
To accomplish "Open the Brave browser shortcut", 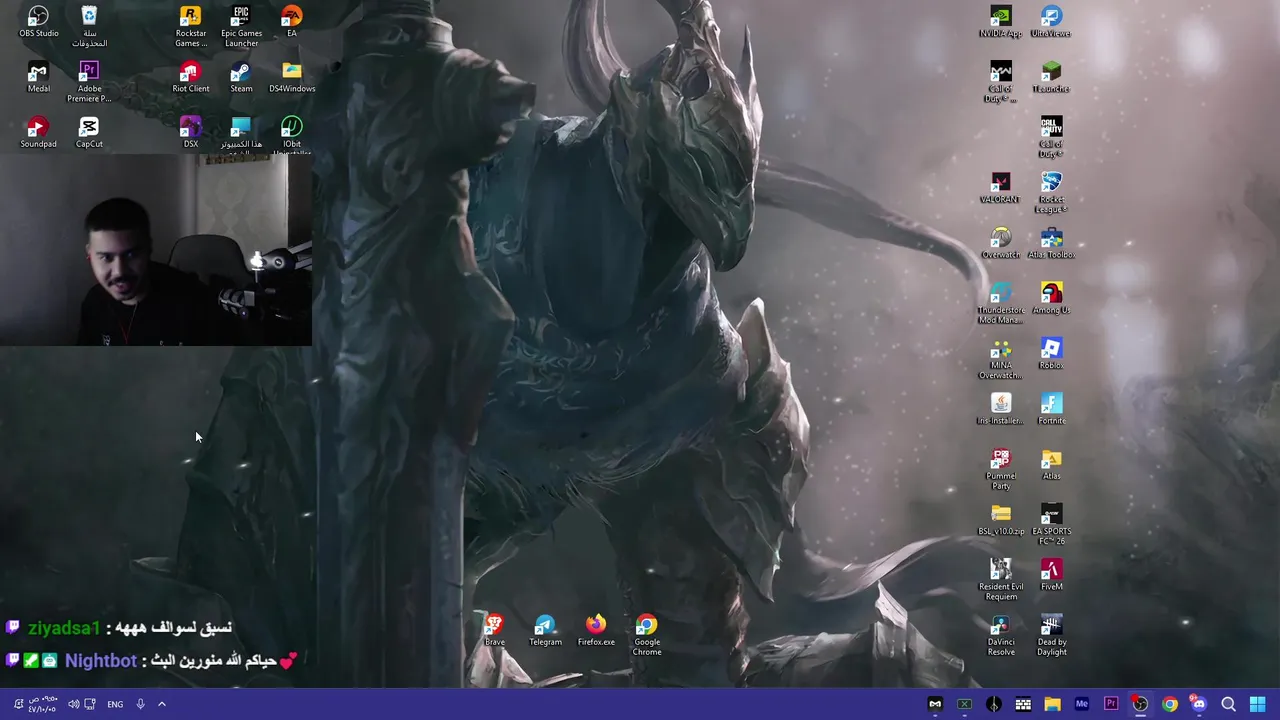I will point(494,630).
